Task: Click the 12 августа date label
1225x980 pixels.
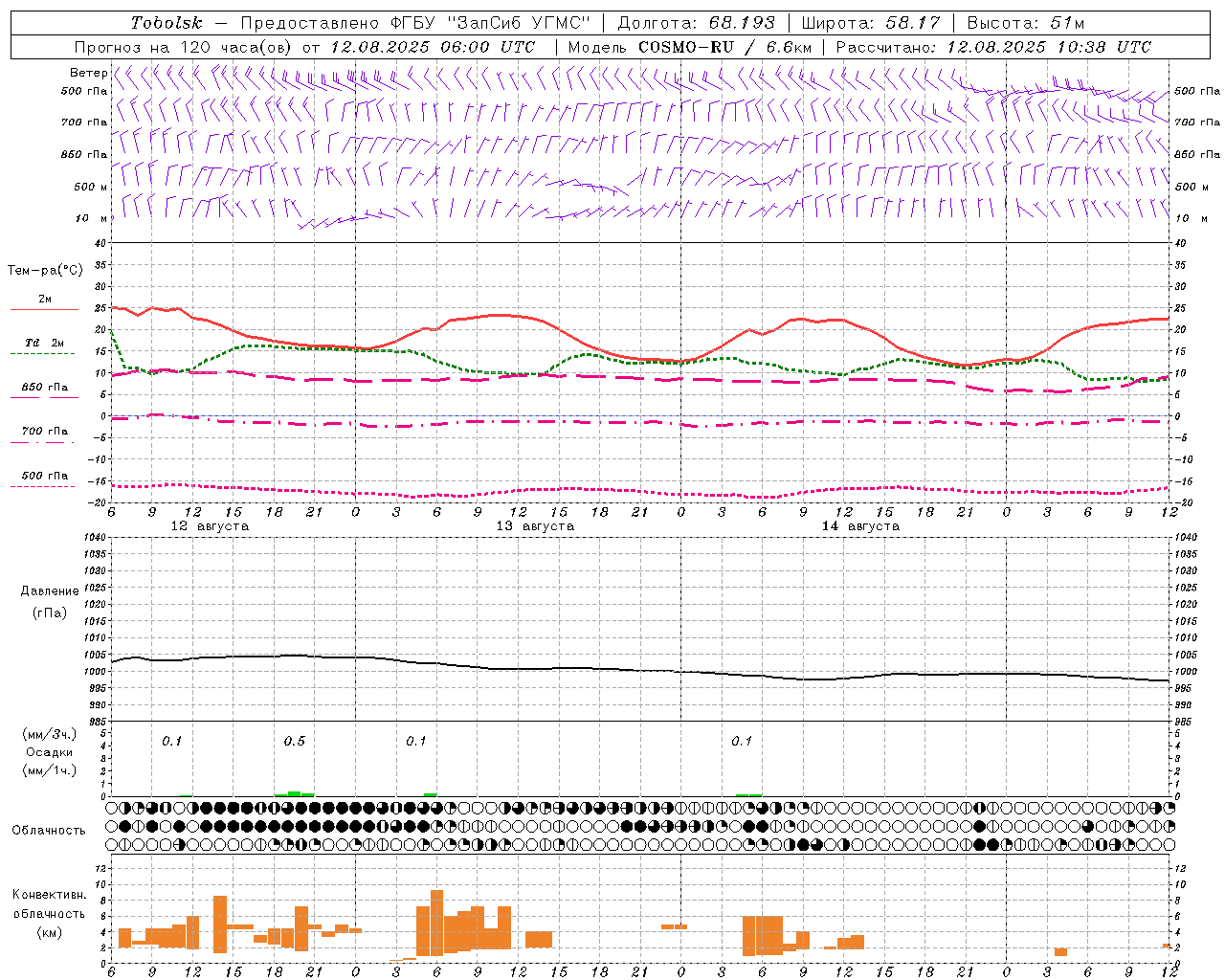Action: click(x=210, y=526)
